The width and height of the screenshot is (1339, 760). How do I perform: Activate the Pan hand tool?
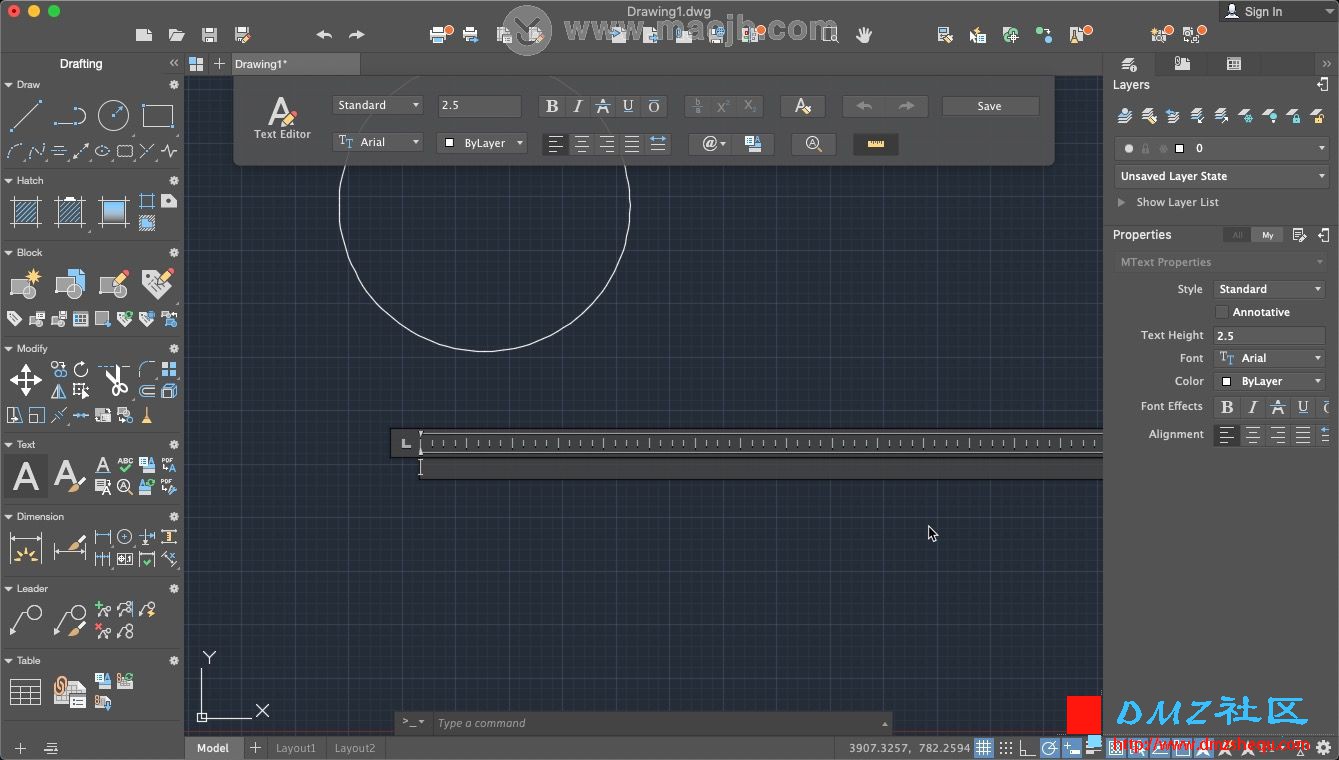pyautogui.click(x=864, y=34)
